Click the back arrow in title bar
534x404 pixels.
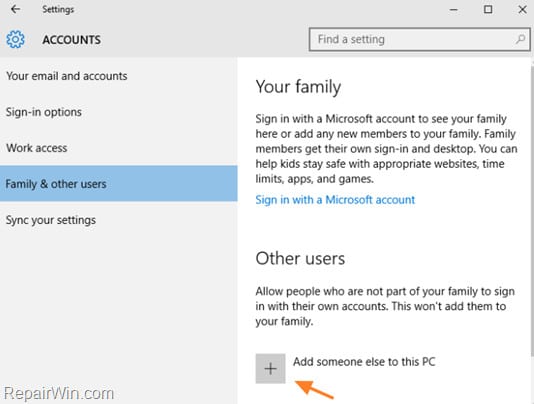(15, 9)
